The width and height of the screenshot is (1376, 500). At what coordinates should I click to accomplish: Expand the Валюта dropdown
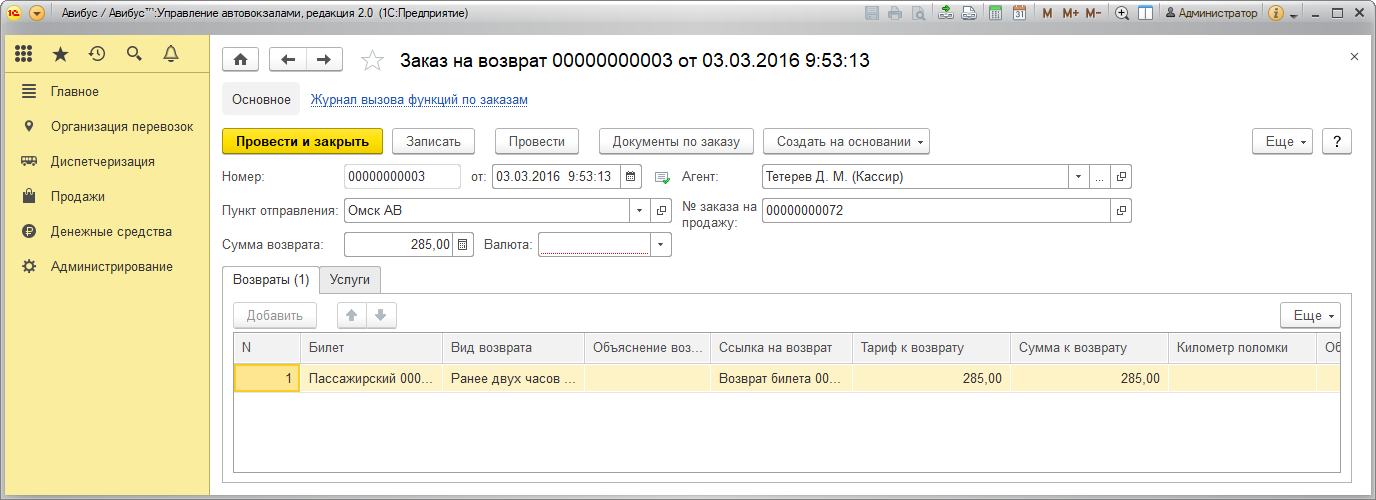[x=660, y=245]
